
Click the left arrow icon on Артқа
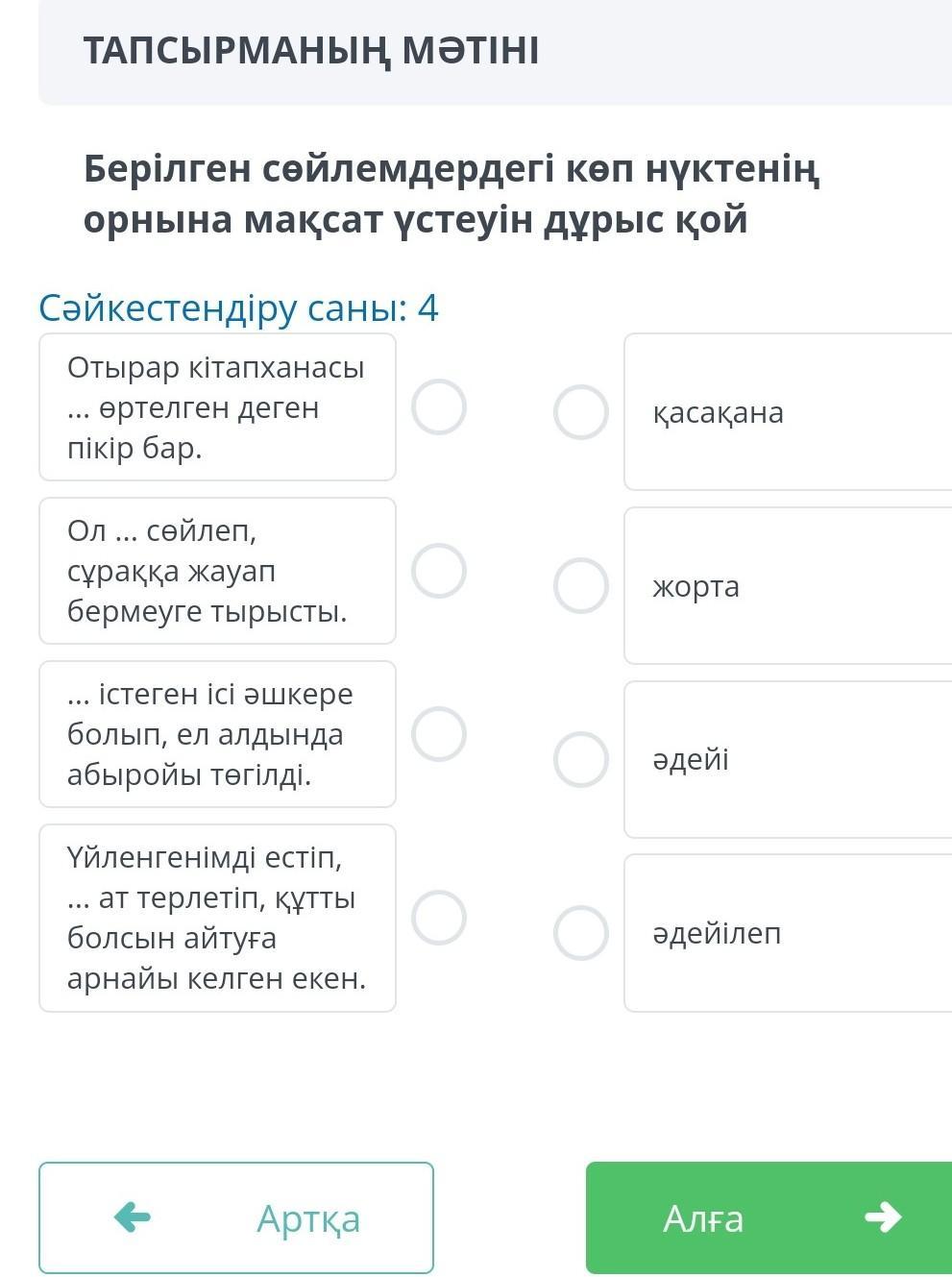pyautogui.click(x=133, y=1217)
